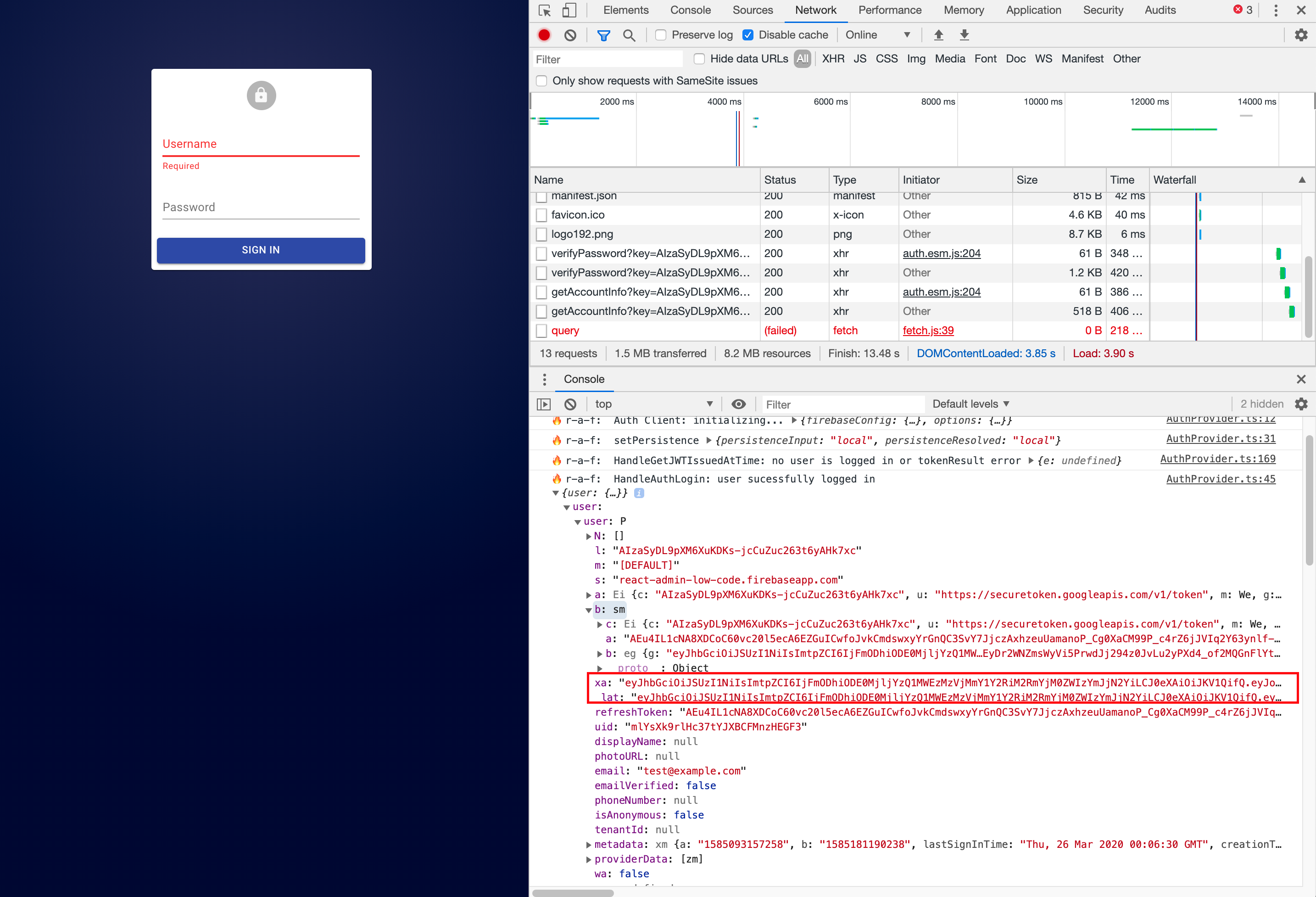Open the Application tab
This screenshot has height=897, width=1316.
click(1033, 10)
